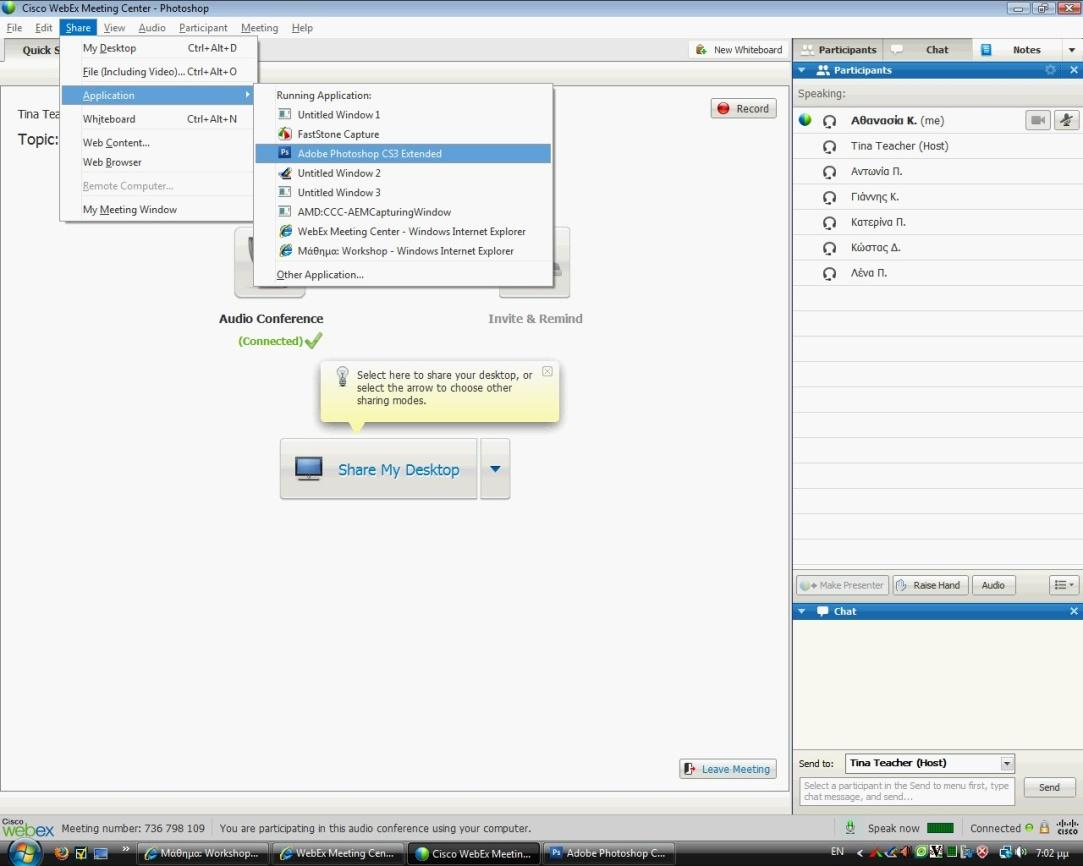Open Participants panel settings gear
The width and height of the screenshot is (1083, 866).
point(1051,70)
